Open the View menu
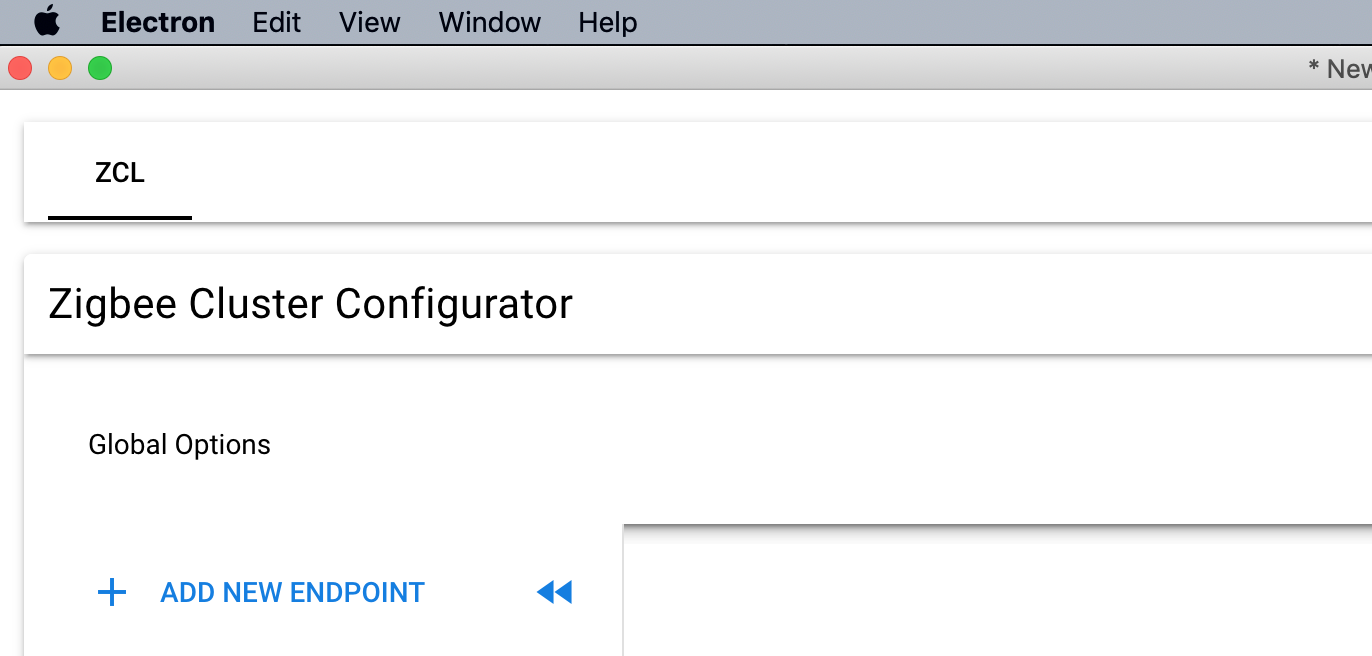 coord(369,22)
